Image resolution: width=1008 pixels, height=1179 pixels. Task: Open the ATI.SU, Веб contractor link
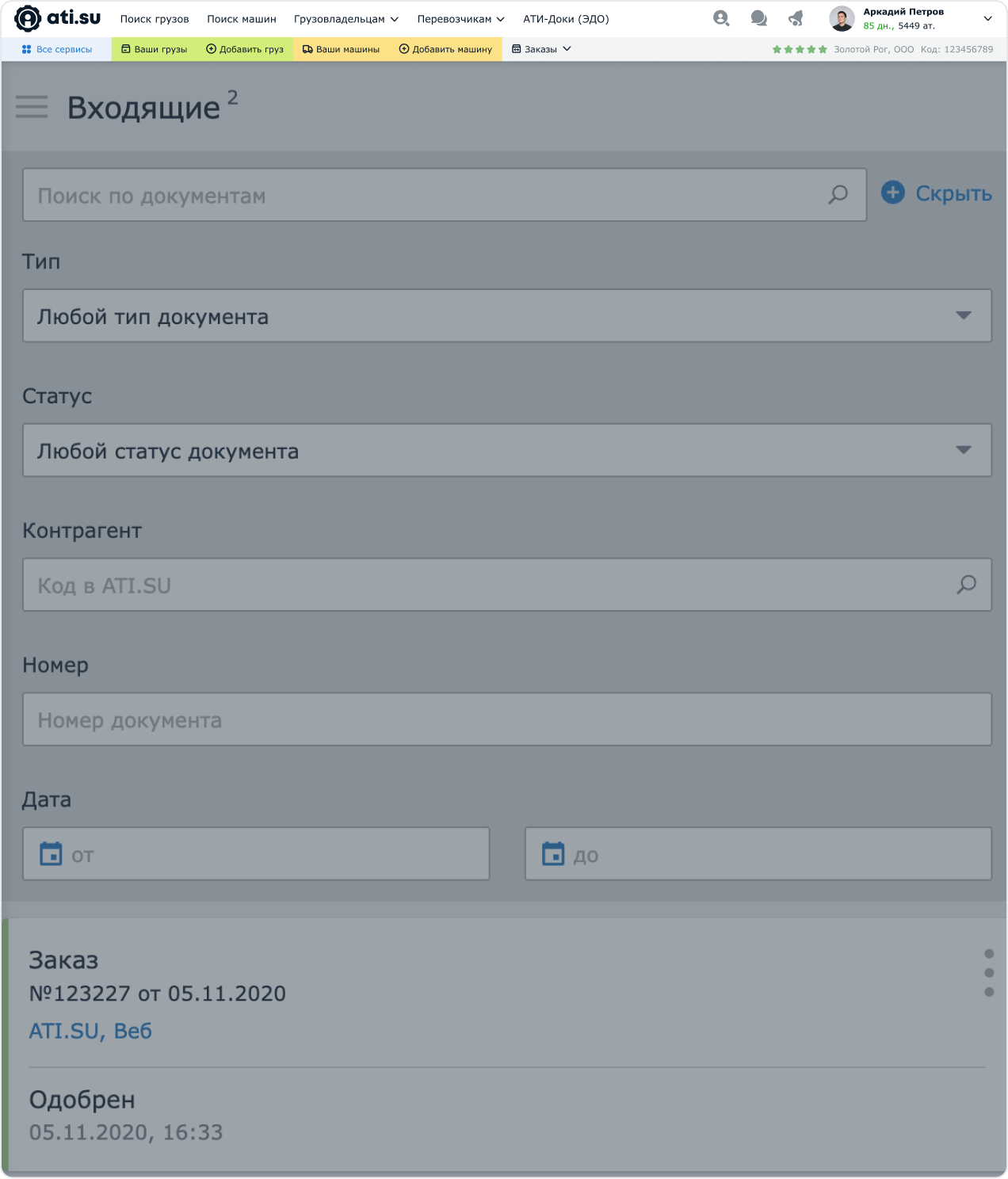[x=90, y=1031]
